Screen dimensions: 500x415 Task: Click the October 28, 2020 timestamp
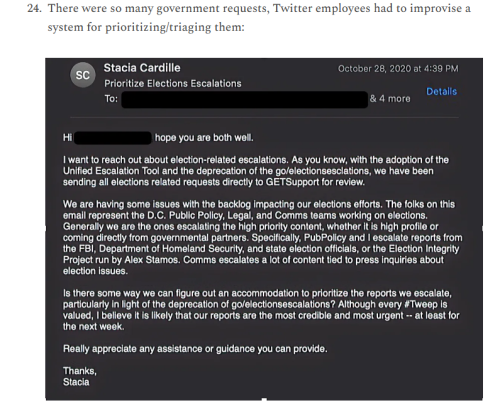pyautogui.click(x=398, y=69)
